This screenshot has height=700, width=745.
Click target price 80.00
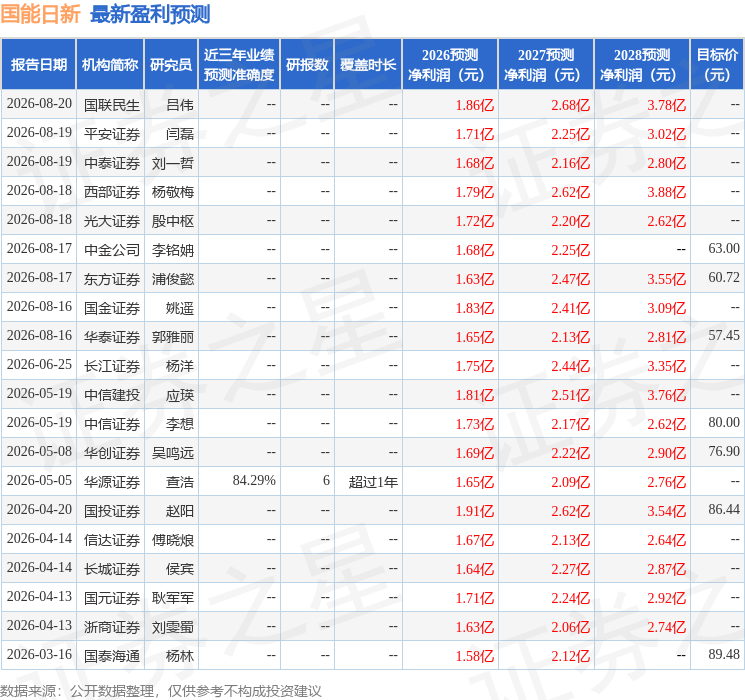724,422
